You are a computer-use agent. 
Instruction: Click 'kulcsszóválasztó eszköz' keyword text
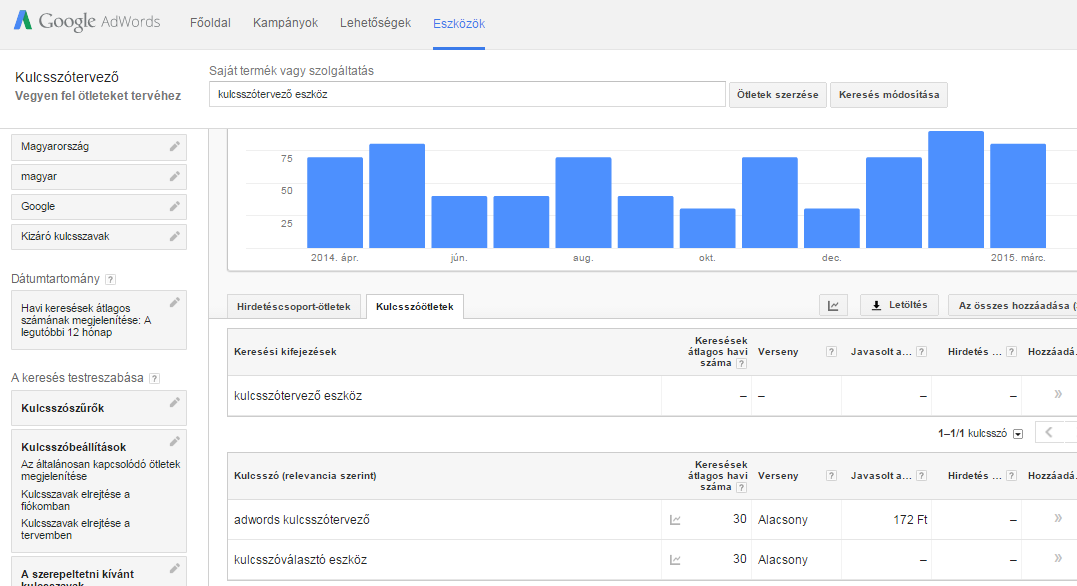coord(300,559)
